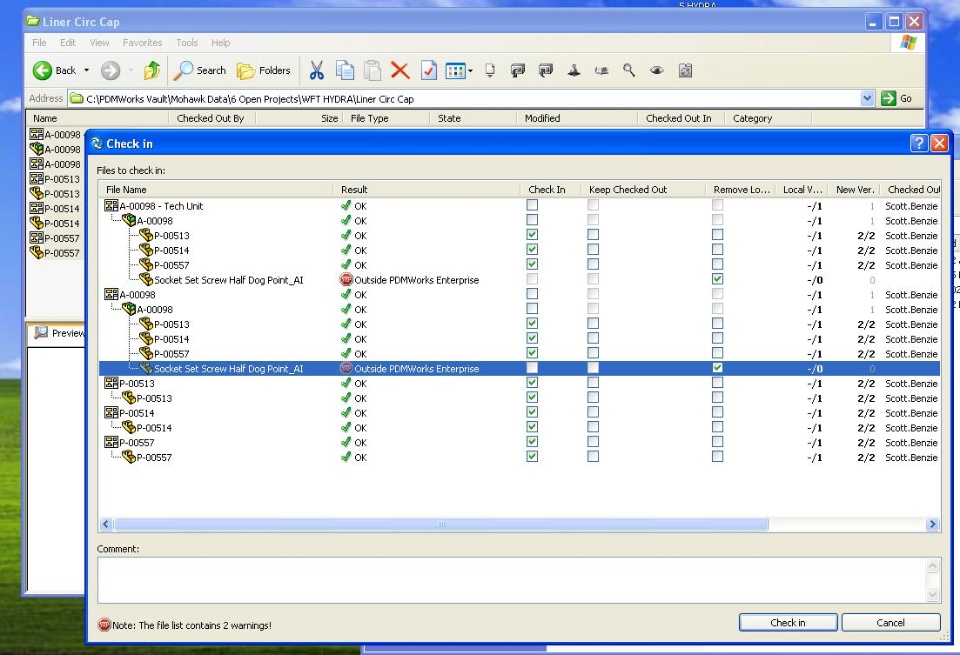Click the file list scroll-right arrow
Viewport: 960px width, 655px height.
(x=932, y=524)
